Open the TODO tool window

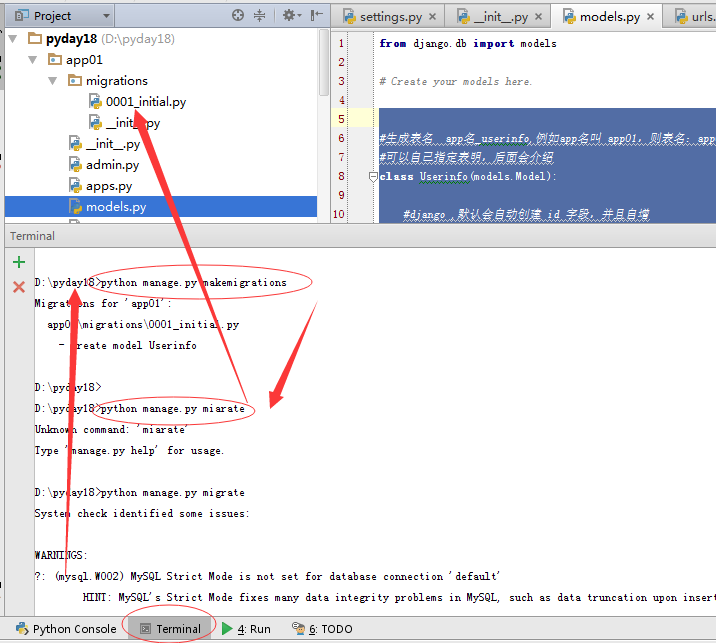point(322,629)
